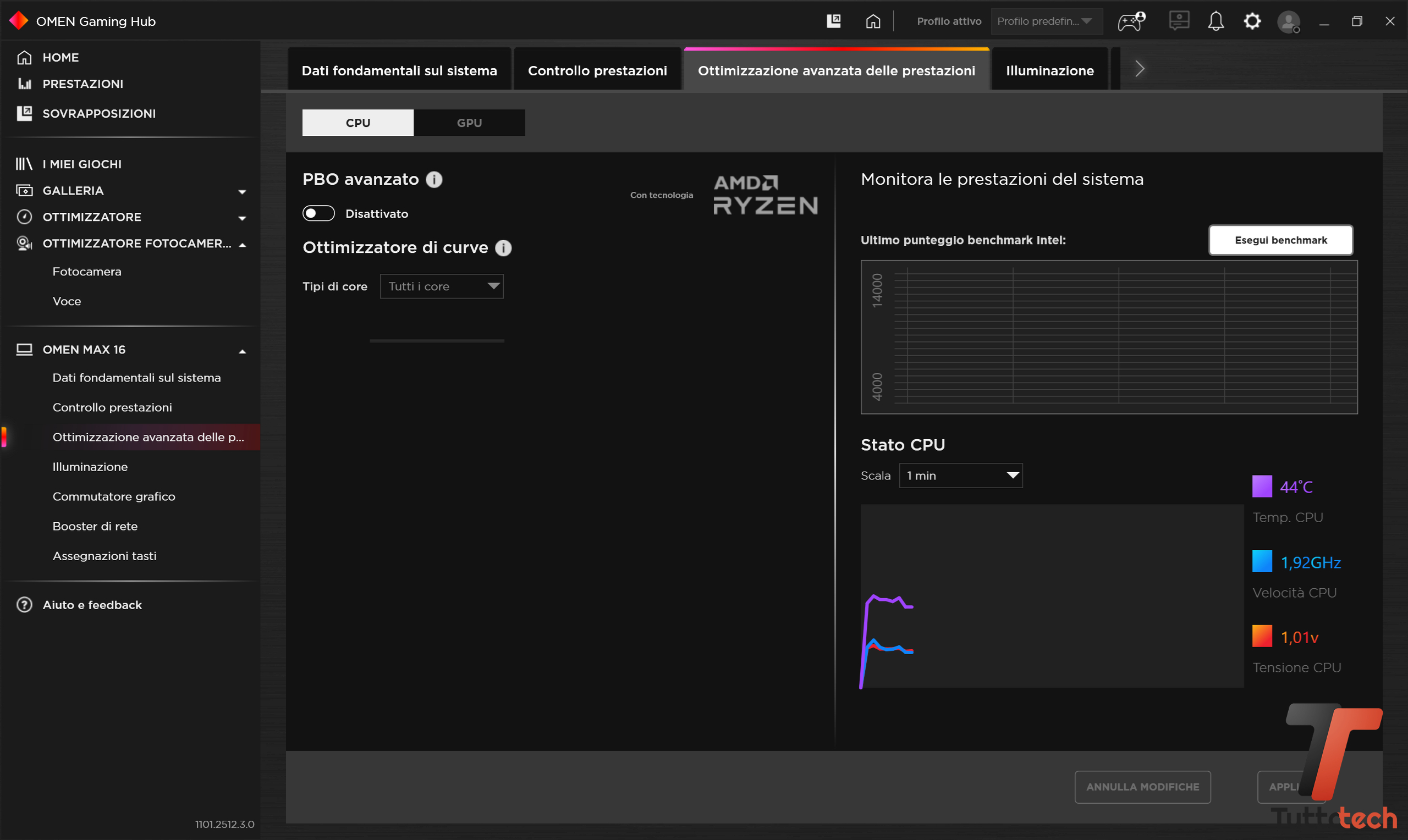This screenshot has height=840, width=1408.
Task: Click info icon next to PBO avanzato
Action: pos(435,179)
